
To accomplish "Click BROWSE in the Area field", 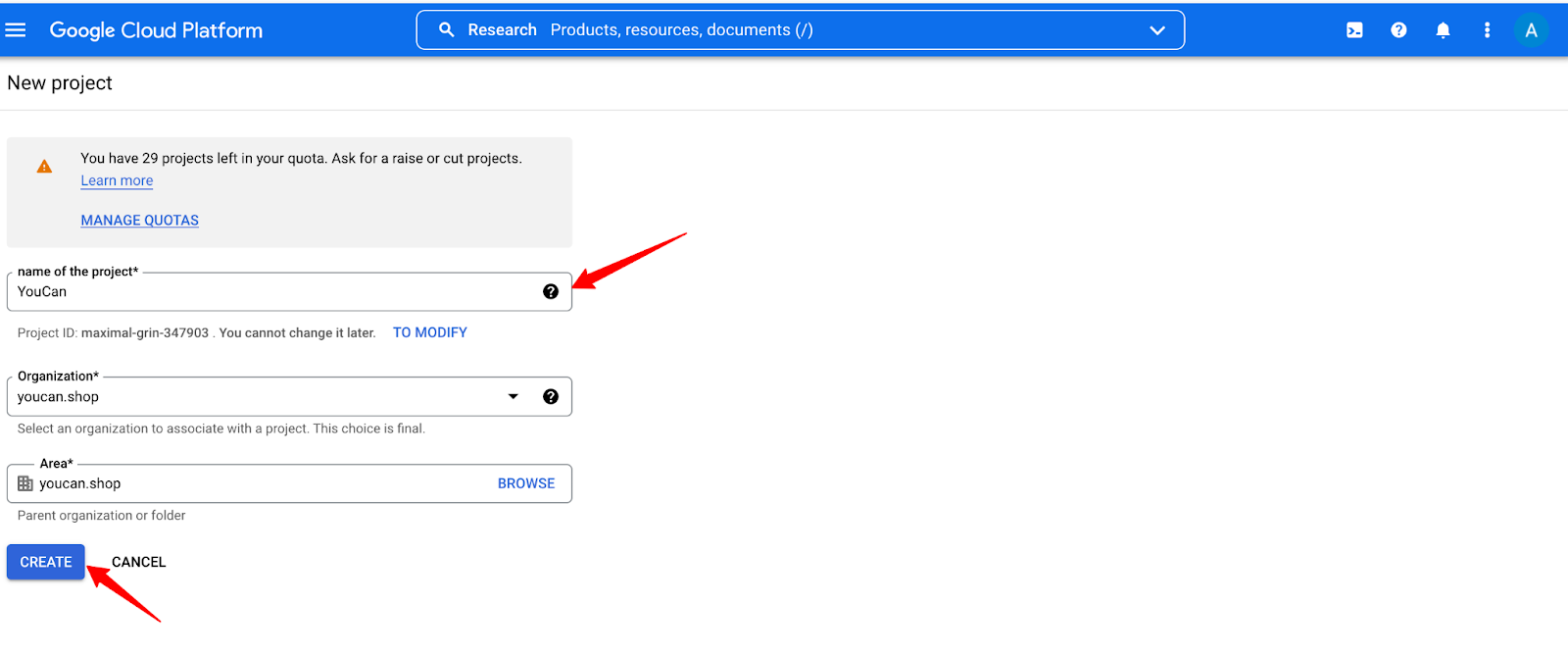I will pyautogui.click(x=526, y=483).
